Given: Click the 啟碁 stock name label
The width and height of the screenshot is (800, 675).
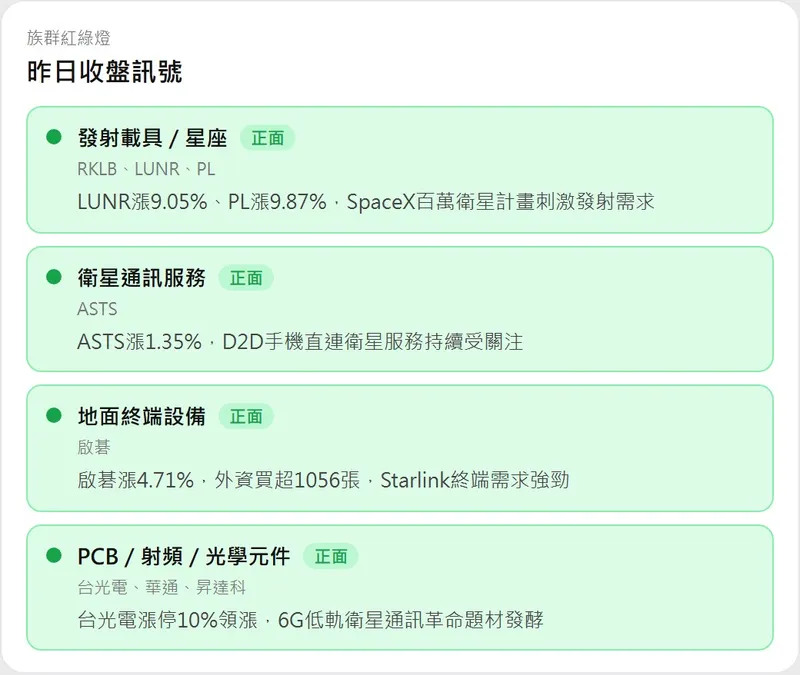Looking at the screenshot, I should tap(94, 448).
